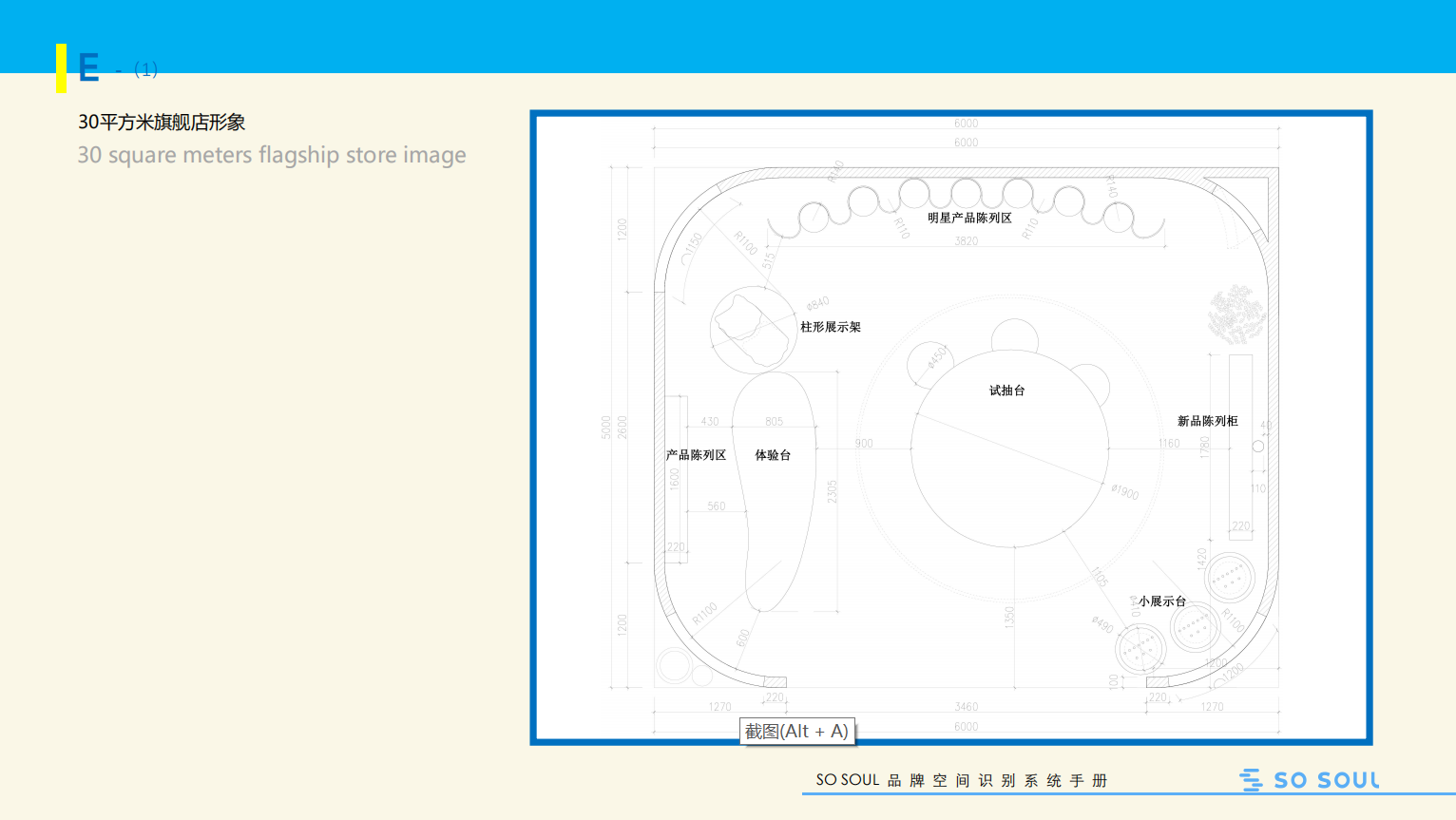Click the 2305 vertical dimension
1456x820 pixels.
pyautogui.click(x=833, y=491)
